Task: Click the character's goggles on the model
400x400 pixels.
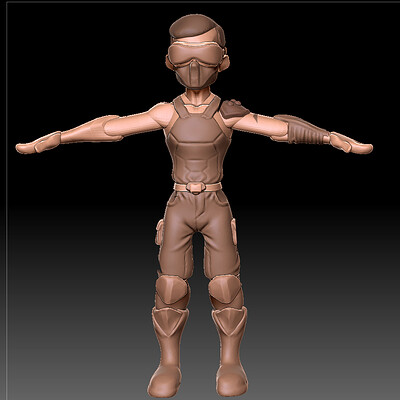Action: tap(196, 53)
